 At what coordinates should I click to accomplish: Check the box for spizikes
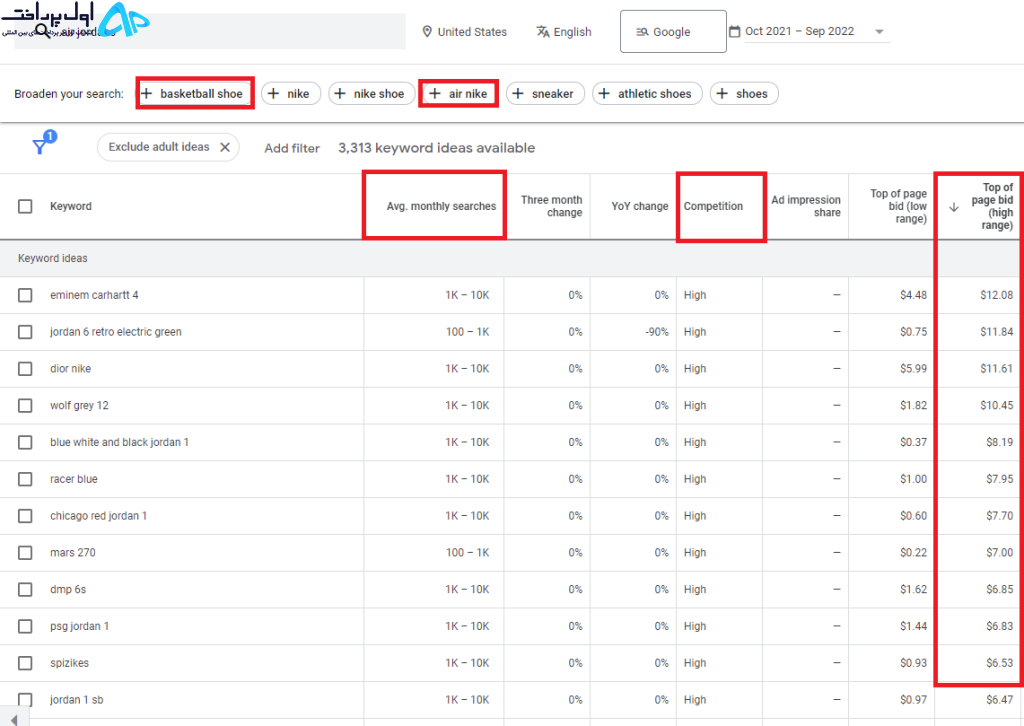pos(25,663)
